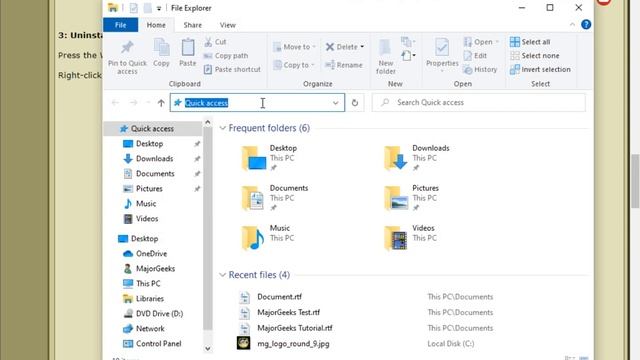The image size is (640, 360).
Task: Click the Forward navigation arrow
Action: point(133,103)
